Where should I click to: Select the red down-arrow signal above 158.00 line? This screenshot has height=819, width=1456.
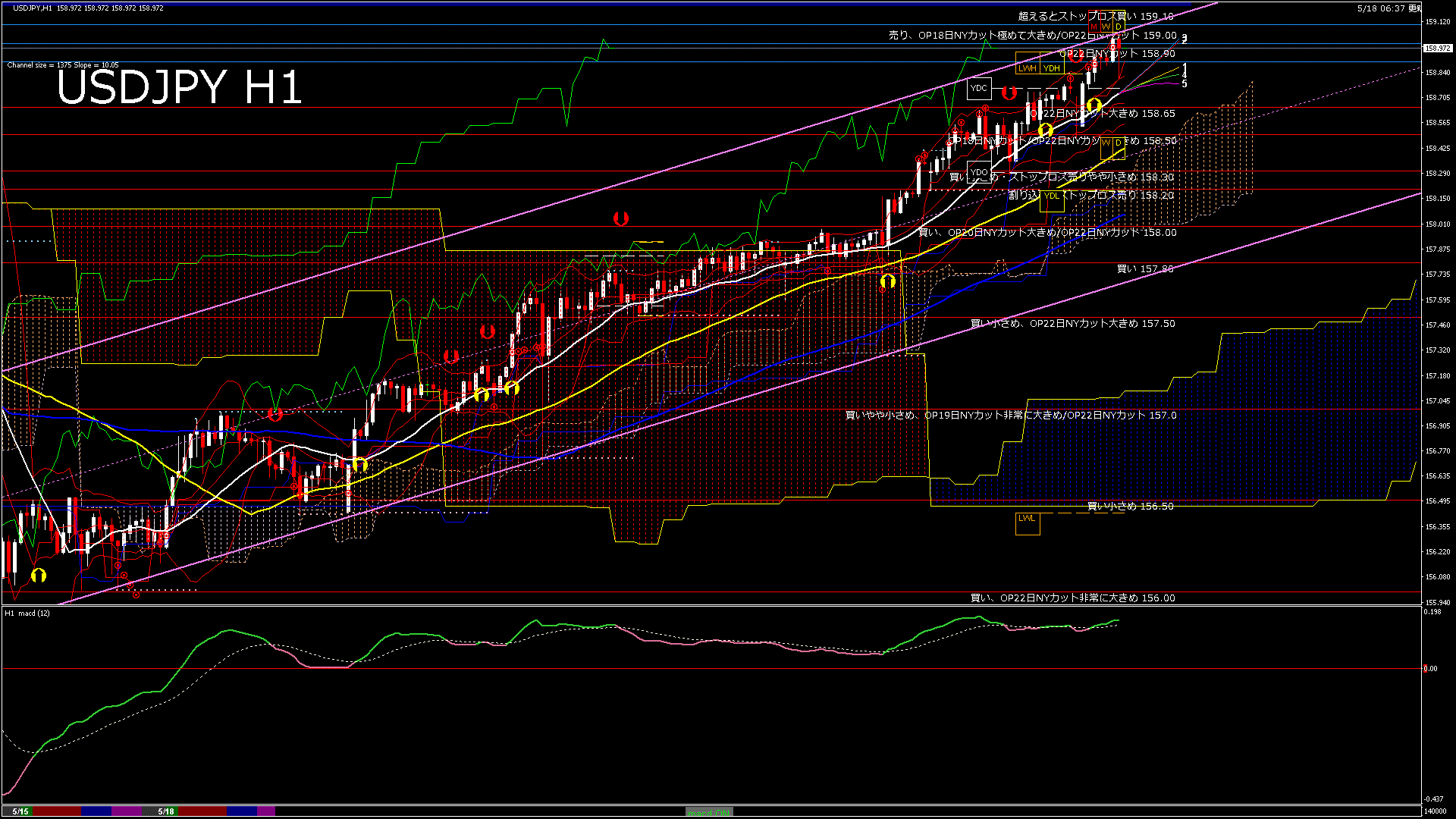pos(620,219)
